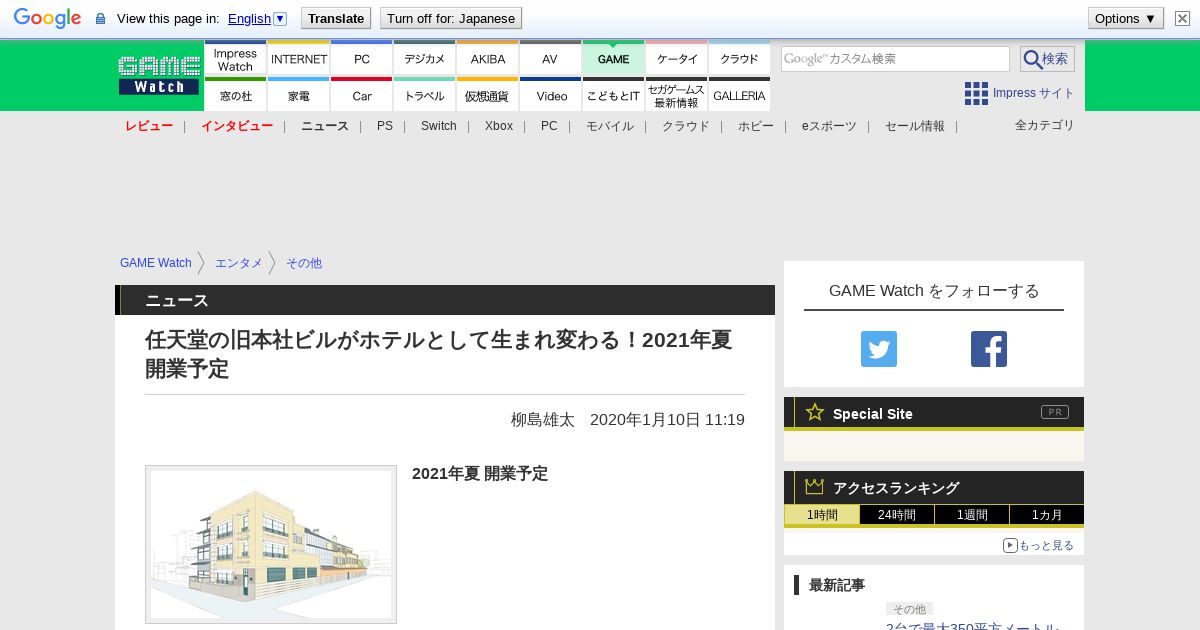Open the English language dropdown
The height and width of the screenshot is (630, 1200).
257,18
